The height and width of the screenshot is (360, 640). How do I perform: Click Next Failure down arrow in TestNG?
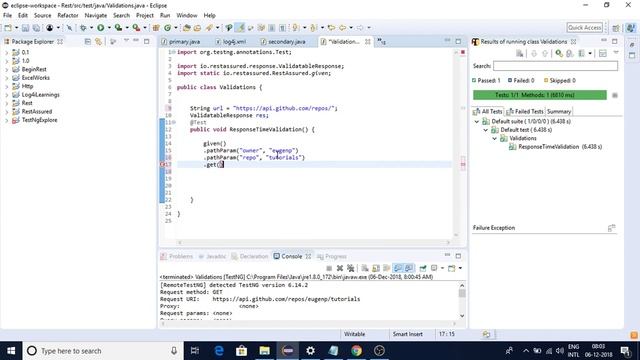534,53
